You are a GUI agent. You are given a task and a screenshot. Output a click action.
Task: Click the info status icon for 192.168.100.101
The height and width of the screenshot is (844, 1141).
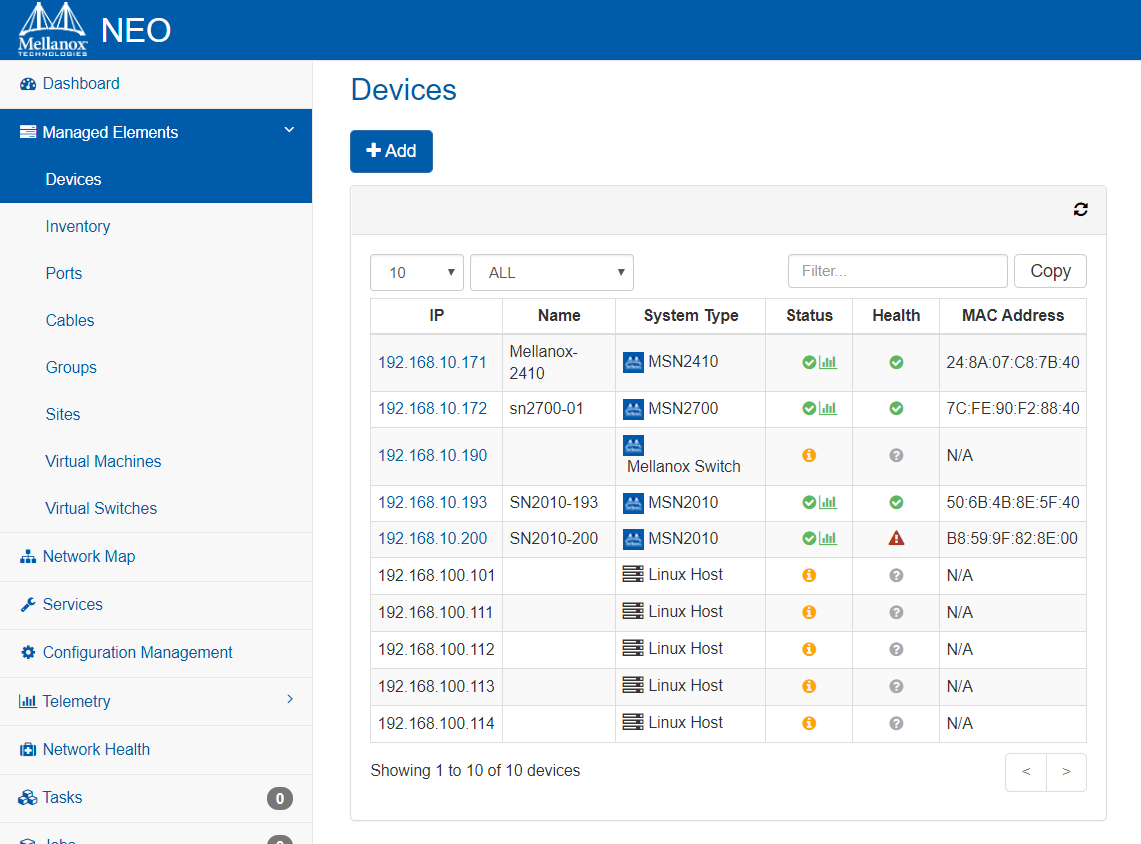[809, 576]
